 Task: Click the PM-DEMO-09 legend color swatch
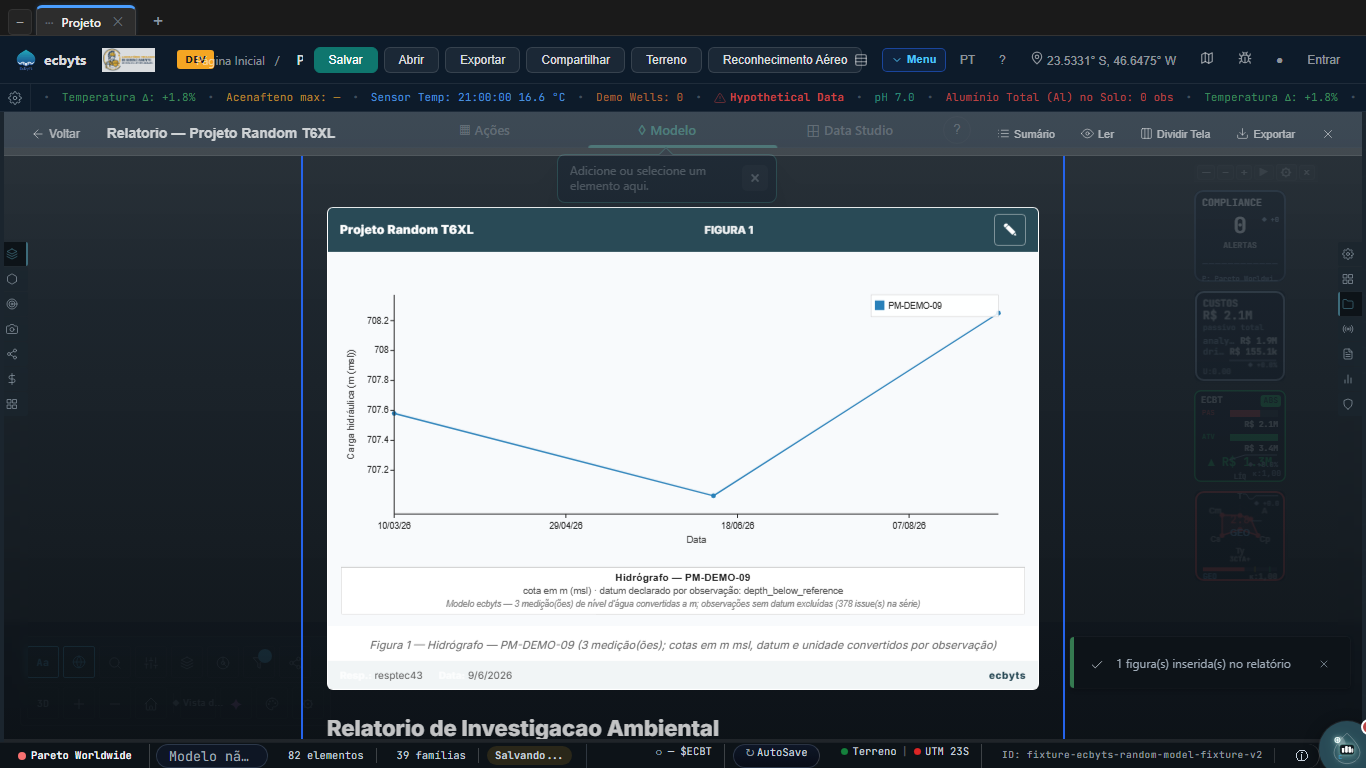click(879, 306)
